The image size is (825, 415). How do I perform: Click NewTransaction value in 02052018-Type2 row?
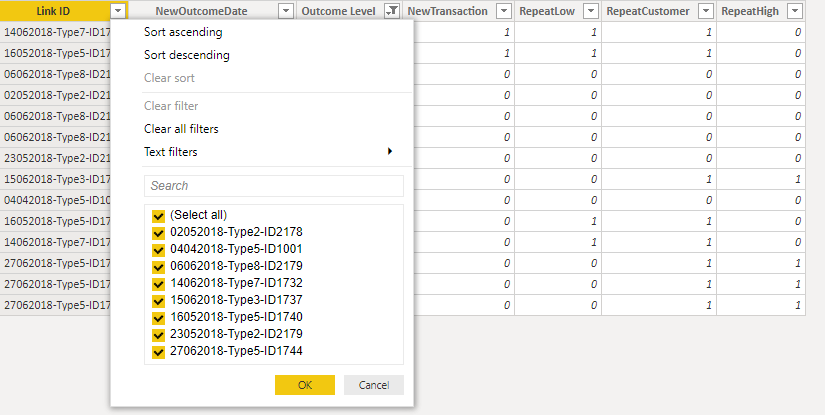(x=506, y=95)
